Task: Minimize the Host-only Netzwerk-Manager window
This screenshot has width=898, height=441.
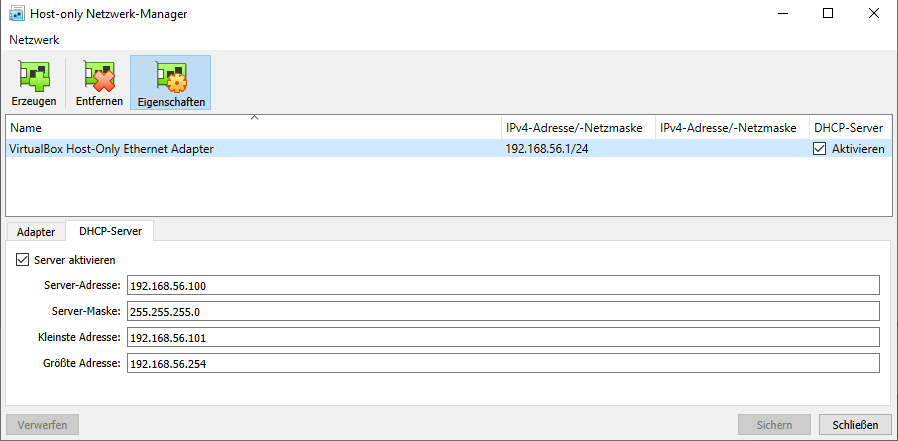Action: click(782, 14)
